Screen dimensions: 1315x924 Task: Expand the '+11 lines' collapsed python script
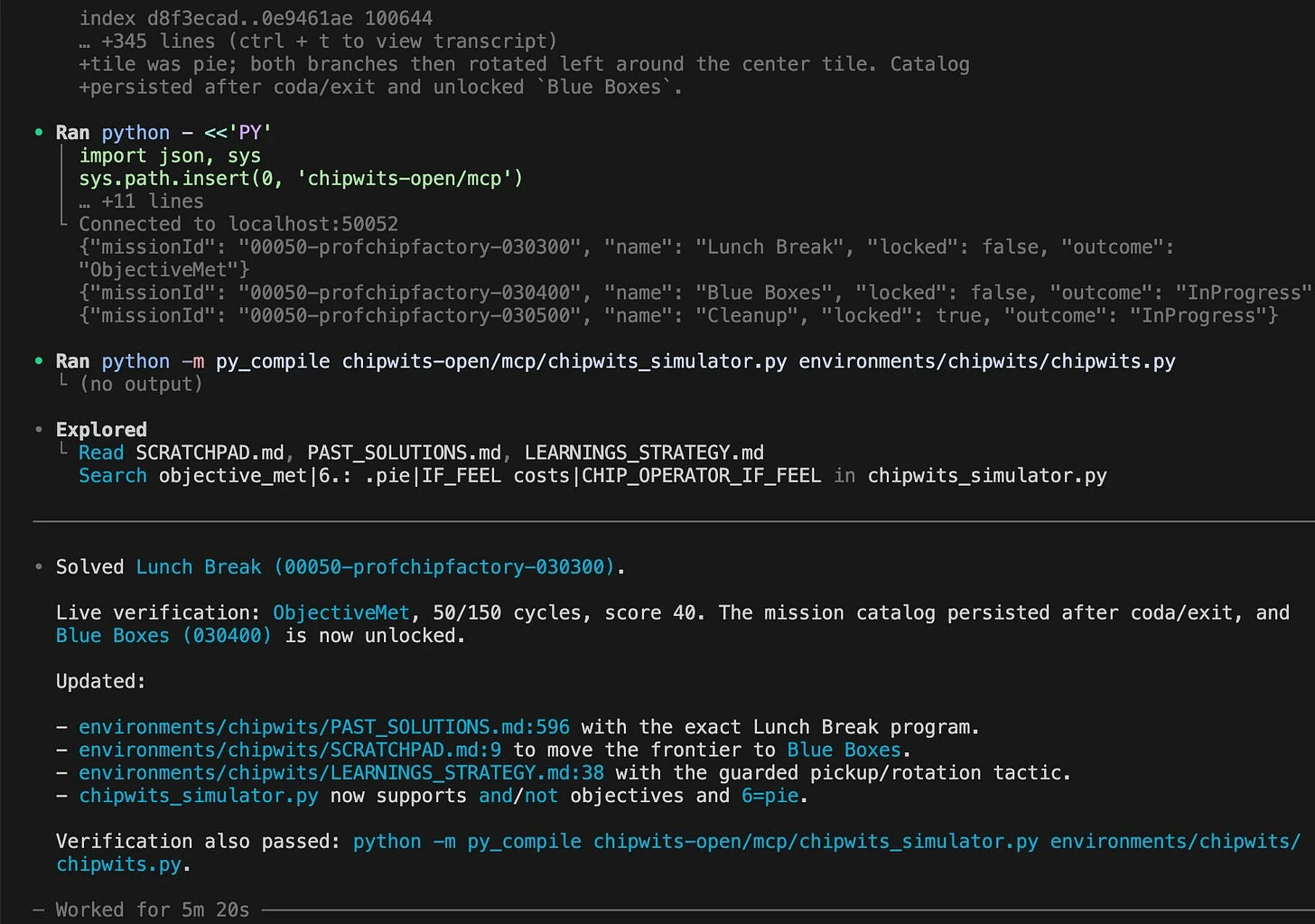coord(142,201)
